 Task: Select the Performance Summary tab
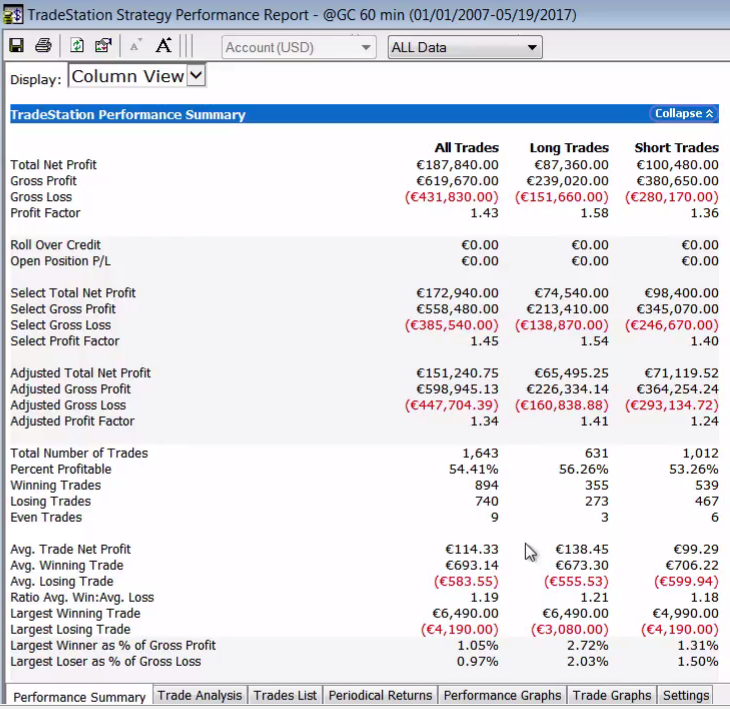point(79,696)
